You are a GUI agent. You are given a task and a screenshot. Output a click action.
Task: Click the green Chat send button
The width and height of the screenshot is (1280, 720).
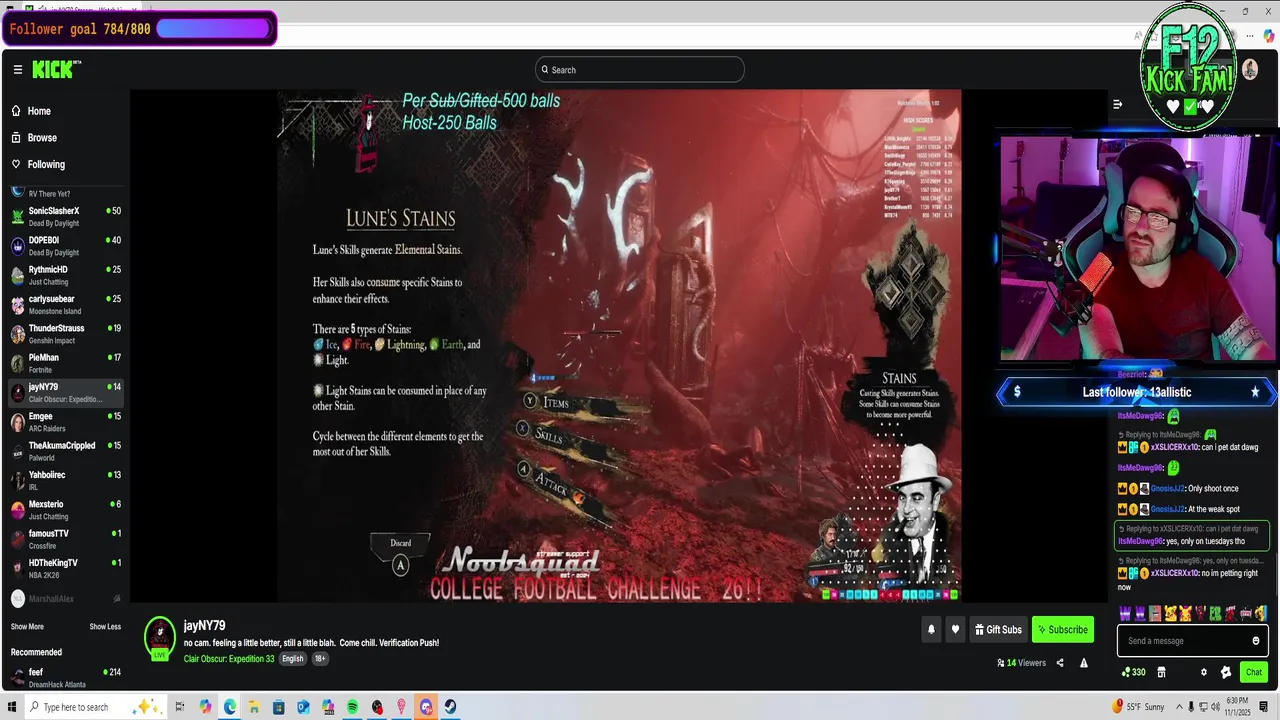pos(1254,672)
